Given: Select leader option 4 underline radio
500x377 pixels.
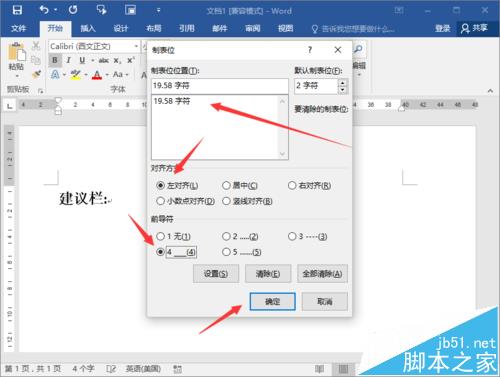Looking at the screenshot, I should coord(160,252).
